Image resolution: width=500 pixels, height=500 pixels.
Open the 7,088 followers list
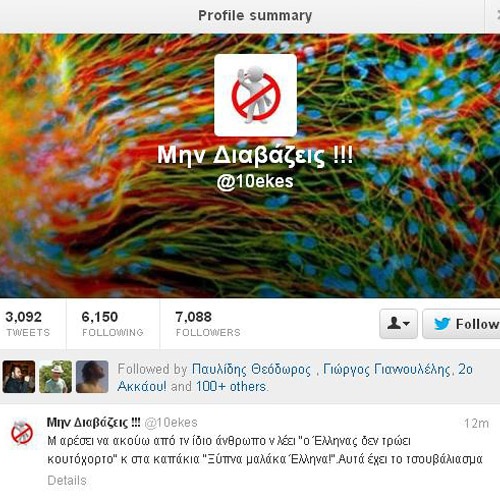pos(208,323)
